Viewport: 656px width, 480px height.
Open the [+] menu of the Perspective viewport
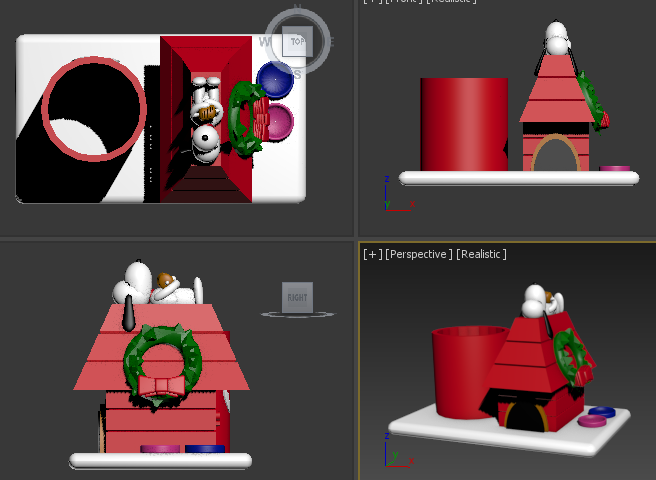(372, 254)
